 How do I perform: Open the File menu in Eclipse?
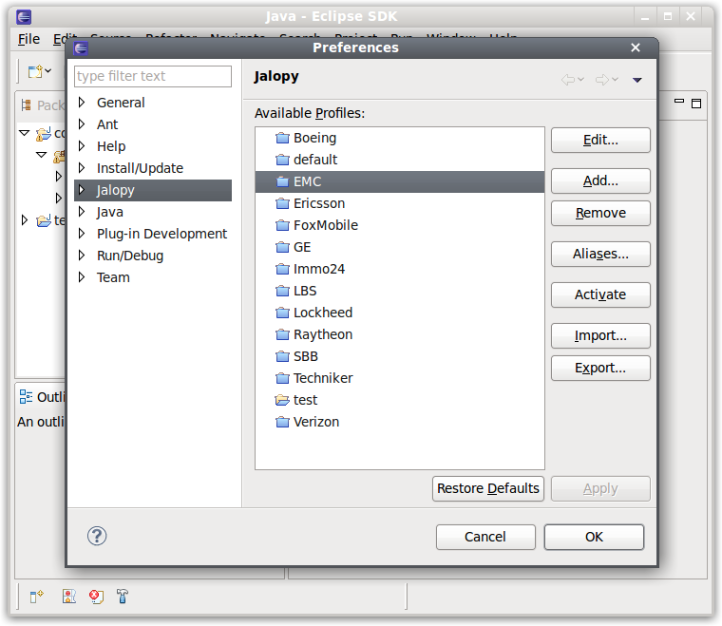(x=29, y=40)
